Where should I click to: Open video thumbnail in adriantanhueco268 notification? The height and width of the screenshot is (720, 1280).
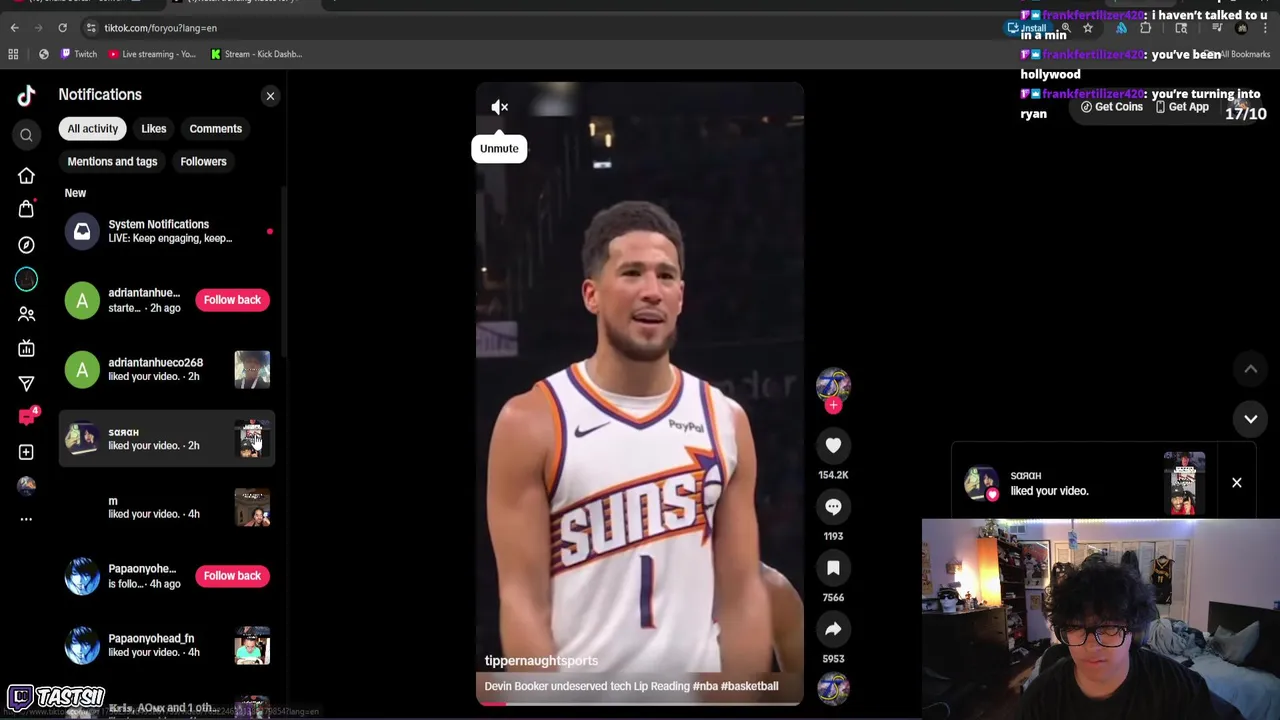[x=252, y=370]
